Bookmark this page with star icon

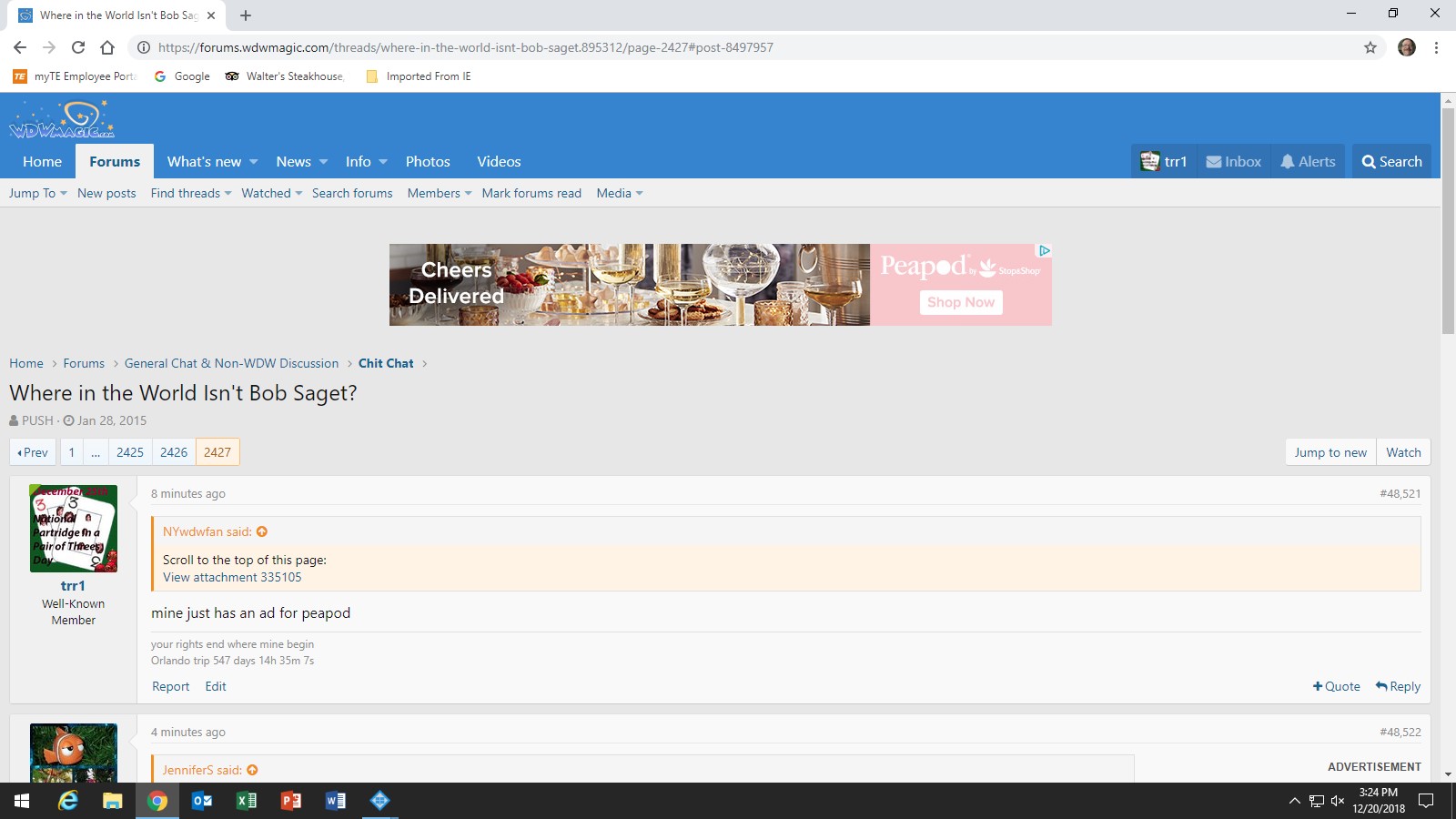pyautogui.click(x=1370, y=47)
